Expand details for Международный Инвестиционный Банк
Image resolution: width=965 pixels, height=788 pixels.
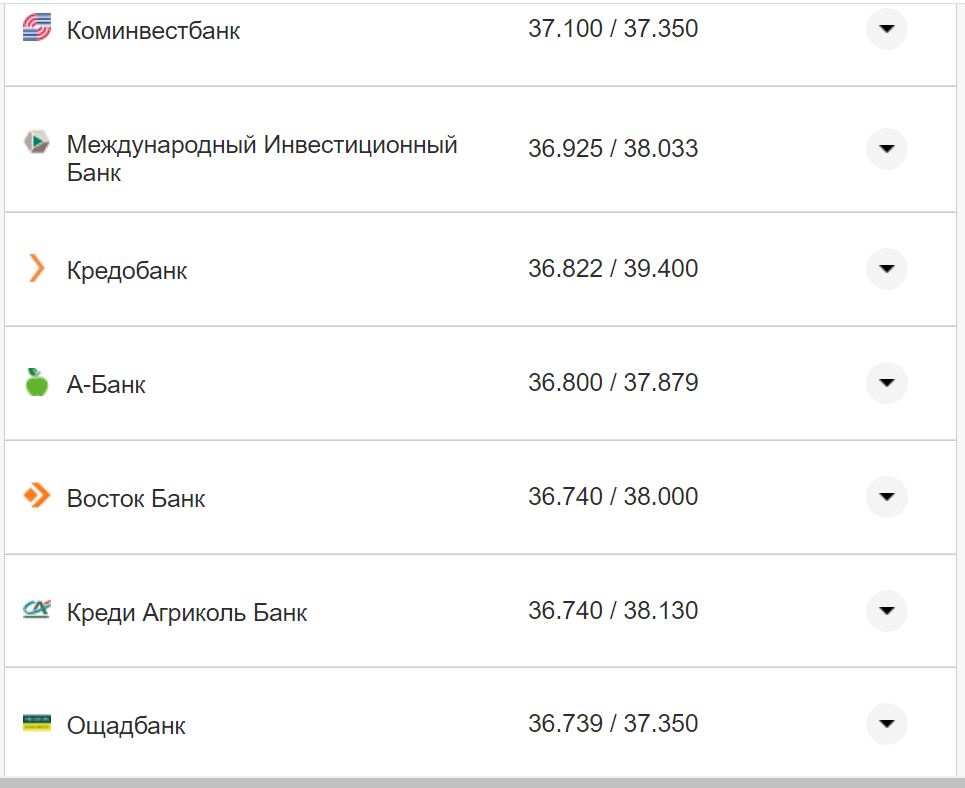886,150
